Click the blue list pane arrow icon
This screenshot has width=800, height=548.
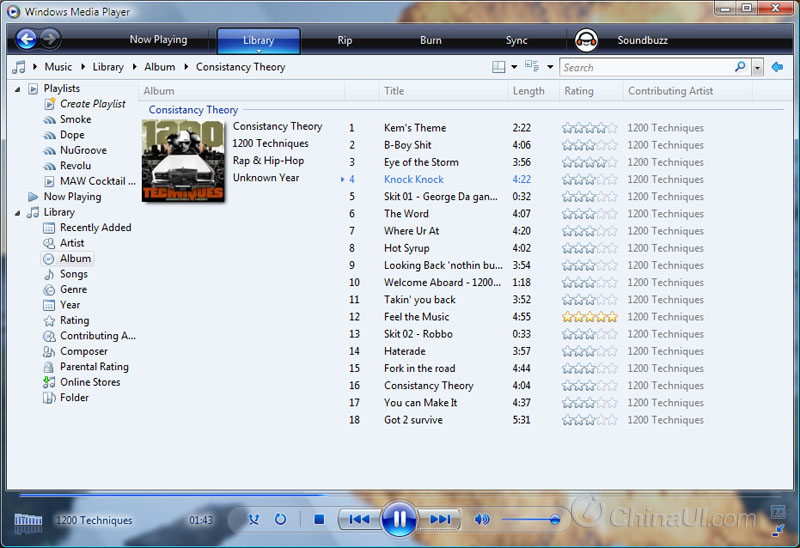coord(778,67)
